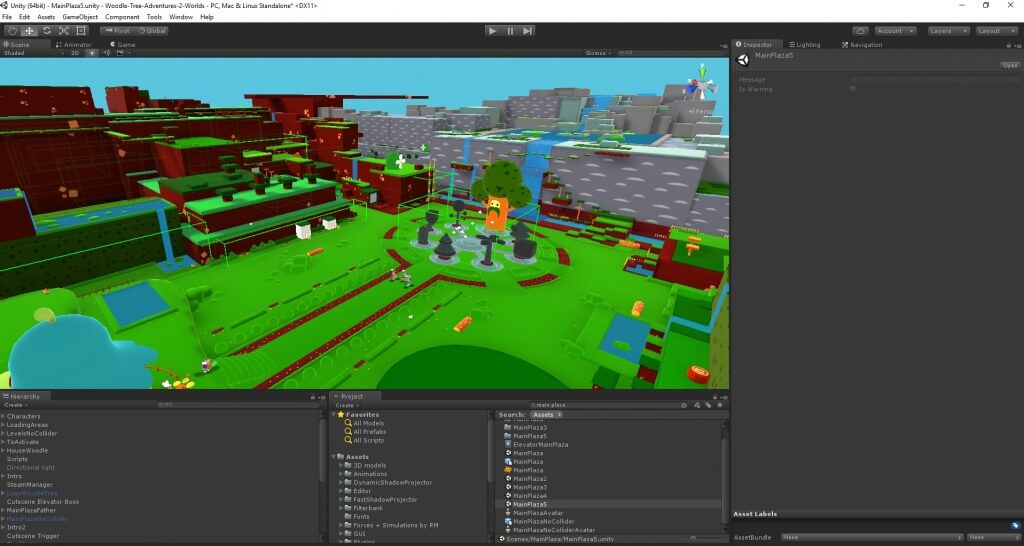Click the save search star icon
Screen dimensions: 1024x546
720,406
